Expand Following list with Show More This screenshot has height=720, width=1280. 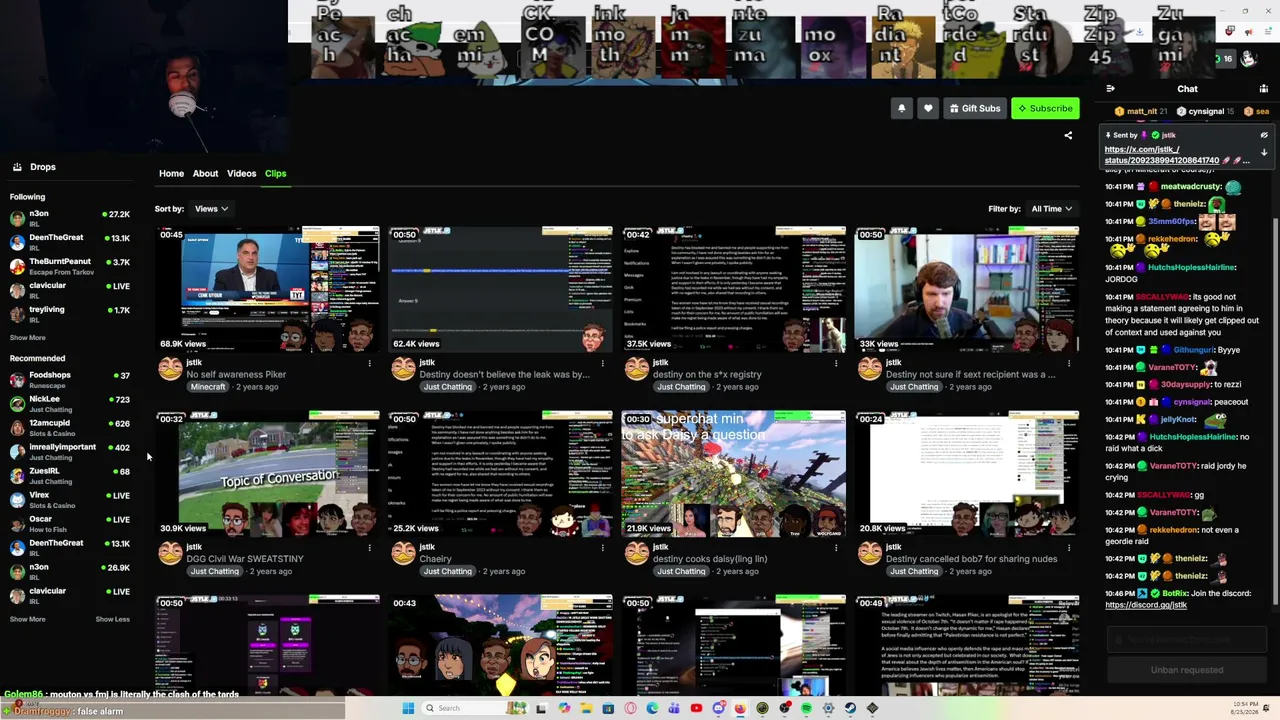click(28, 338)
